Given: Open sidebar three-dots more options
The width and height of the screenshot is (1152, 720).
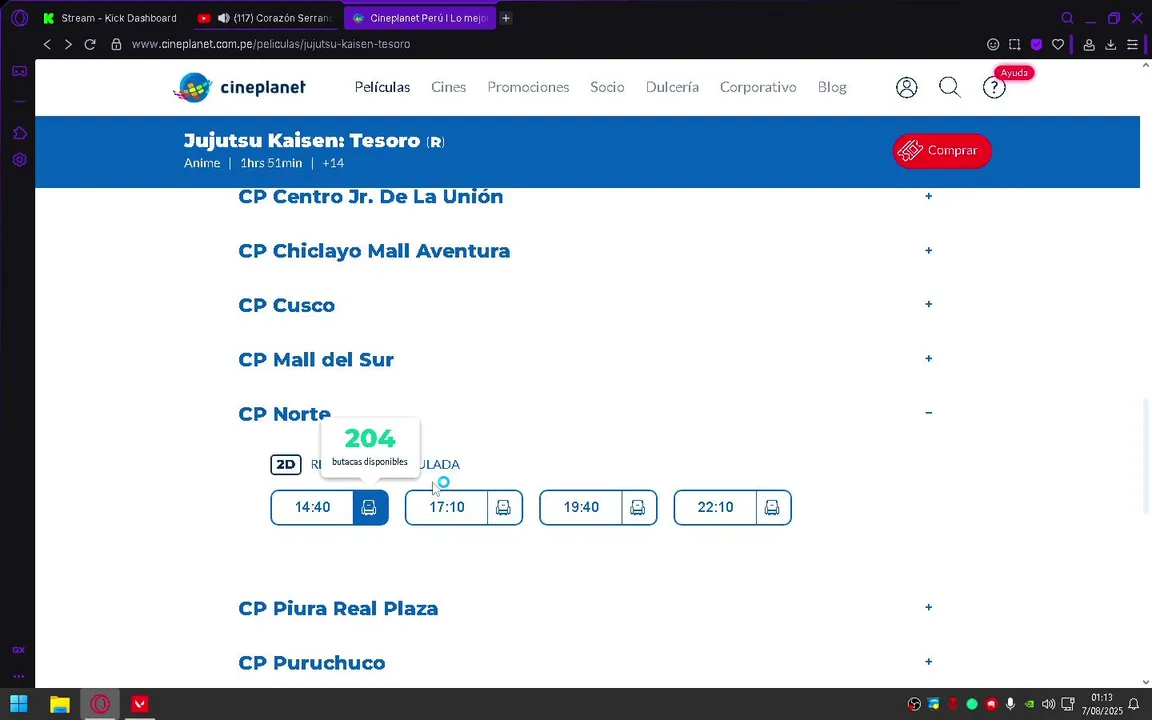Looking at the screenshot, I should point(18,676).
